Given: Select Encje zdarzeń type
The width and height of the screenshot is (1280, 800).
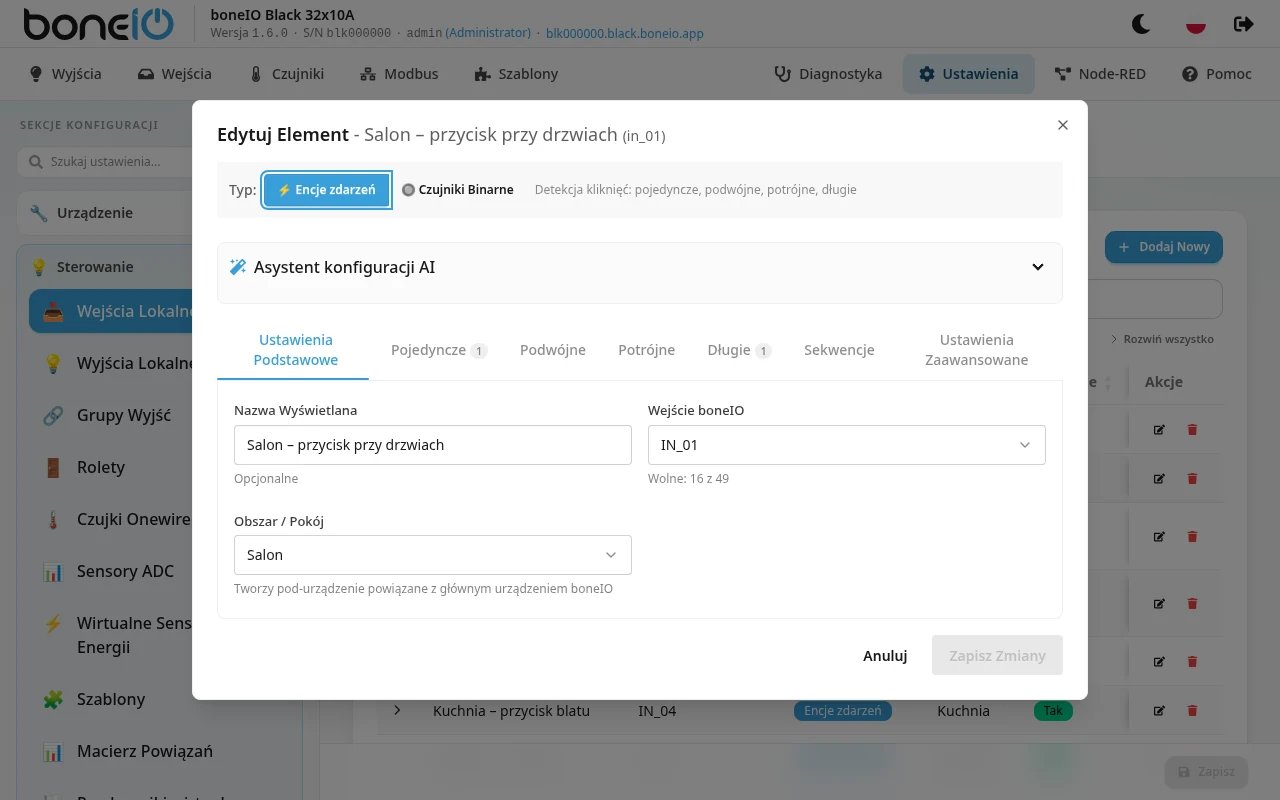Looking at the screenshot, I should pos(326,190).
